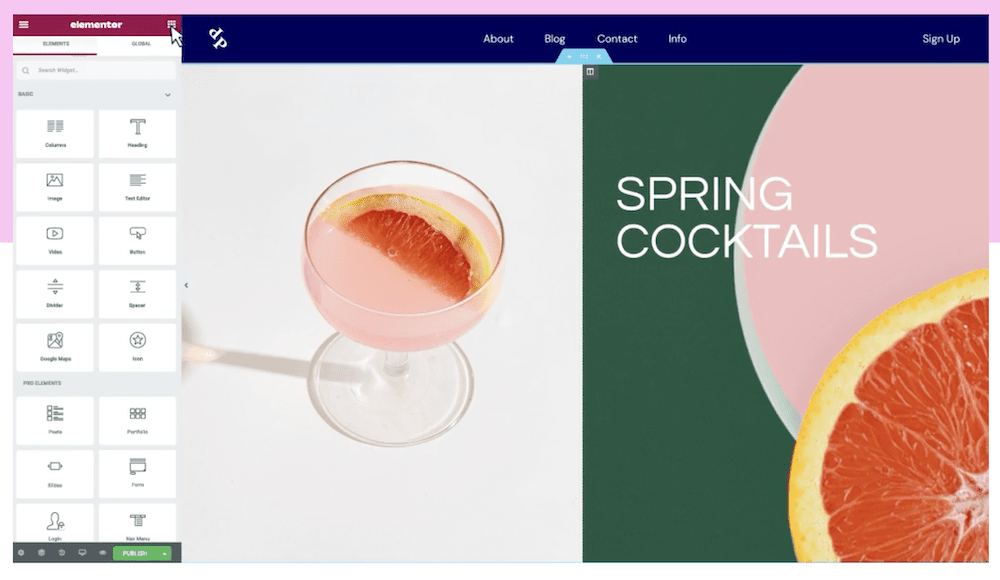The image size is (1000, 580).
Task: Choose the Image widget
Action: click(x=55, y=188)
